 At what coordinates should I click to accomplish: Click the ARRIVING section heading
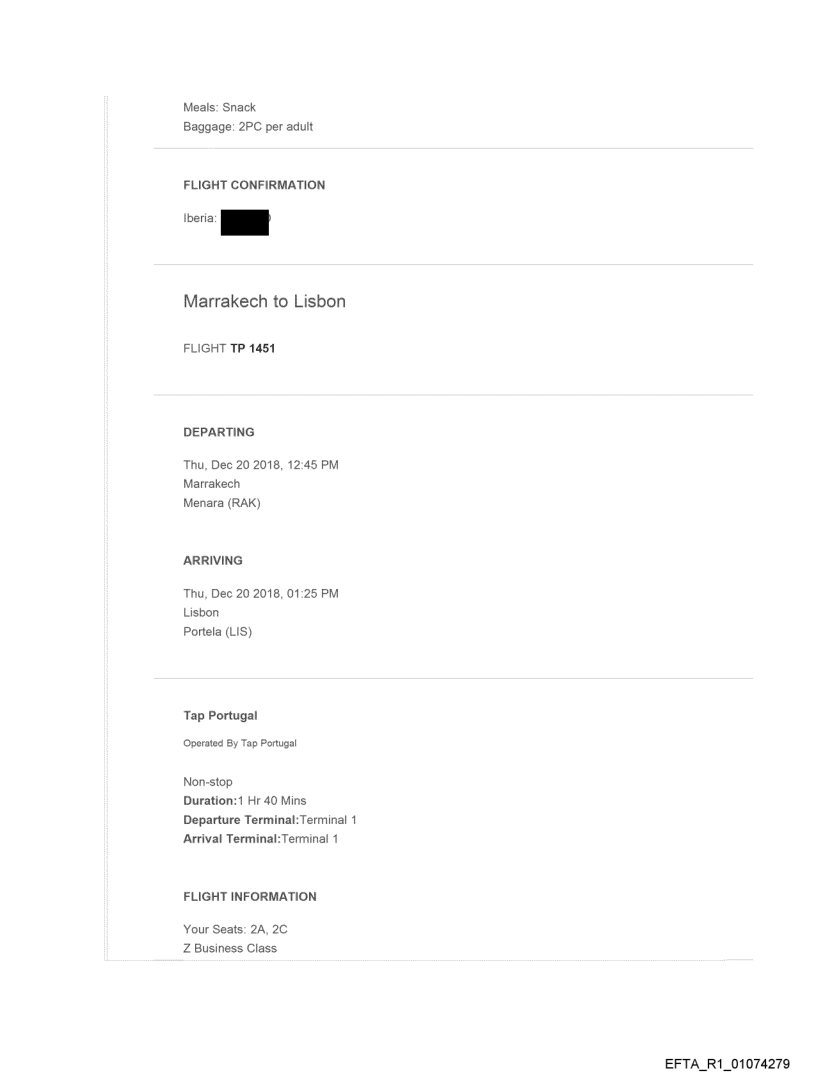213,561
